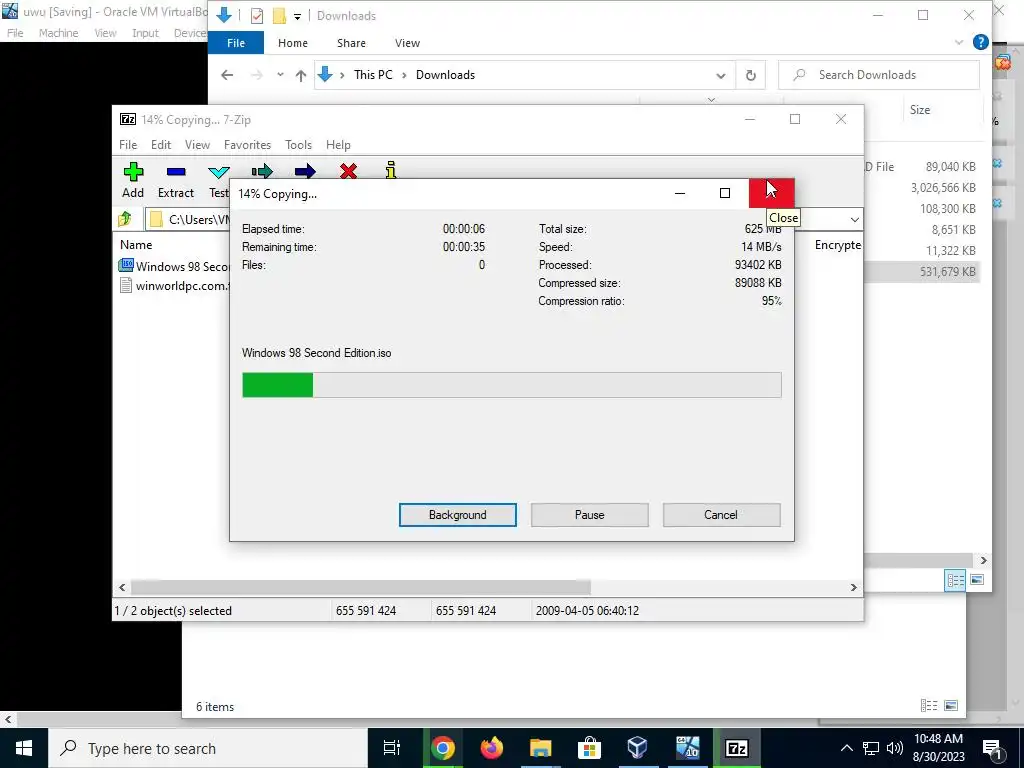This screenshot has height=768, width=1024.
Task: Click the volume speaker icon
Action: [895, 748]
